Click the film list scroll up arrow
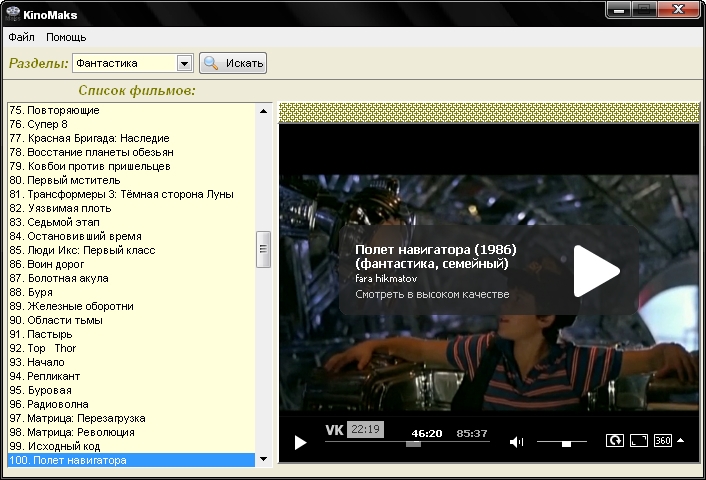This screenshot has height=480, width=706. click(264, 111)
